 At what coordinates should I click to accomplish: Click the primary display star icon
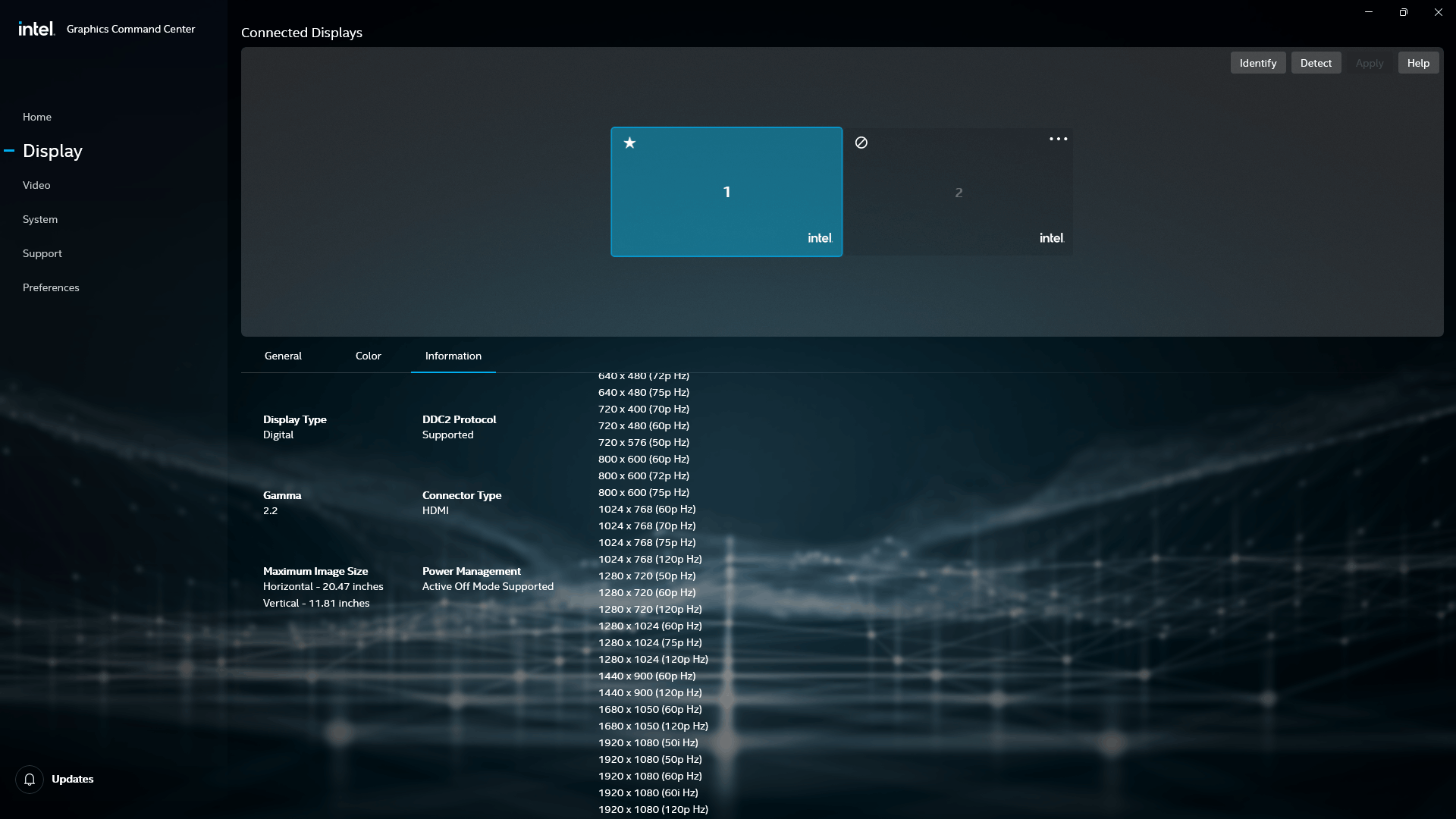629,143
